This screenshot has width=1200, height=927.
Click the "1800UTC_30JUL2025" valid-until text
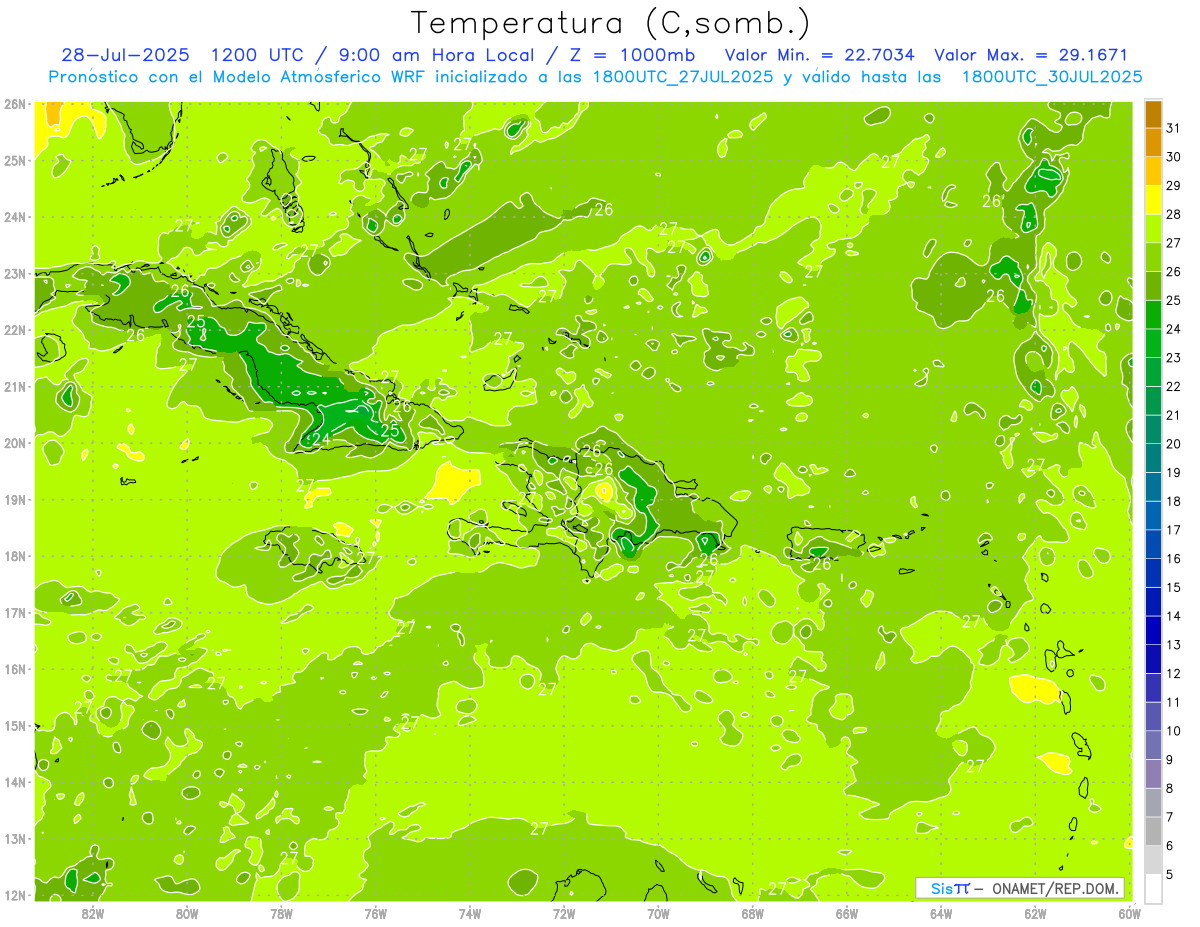(x=1052, y=77)
